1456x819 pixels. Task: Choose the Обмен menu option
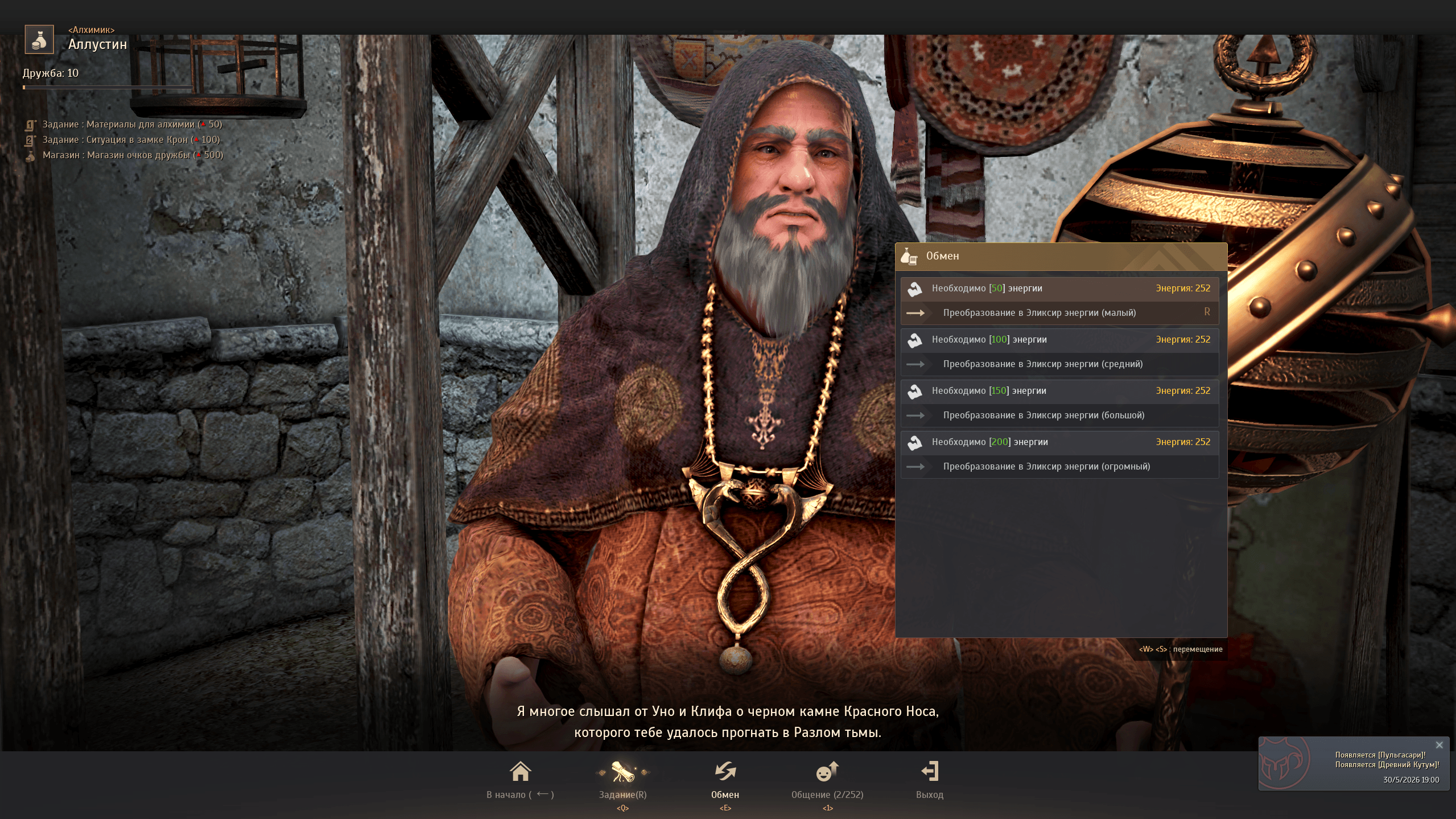click(x=725, y=795)
